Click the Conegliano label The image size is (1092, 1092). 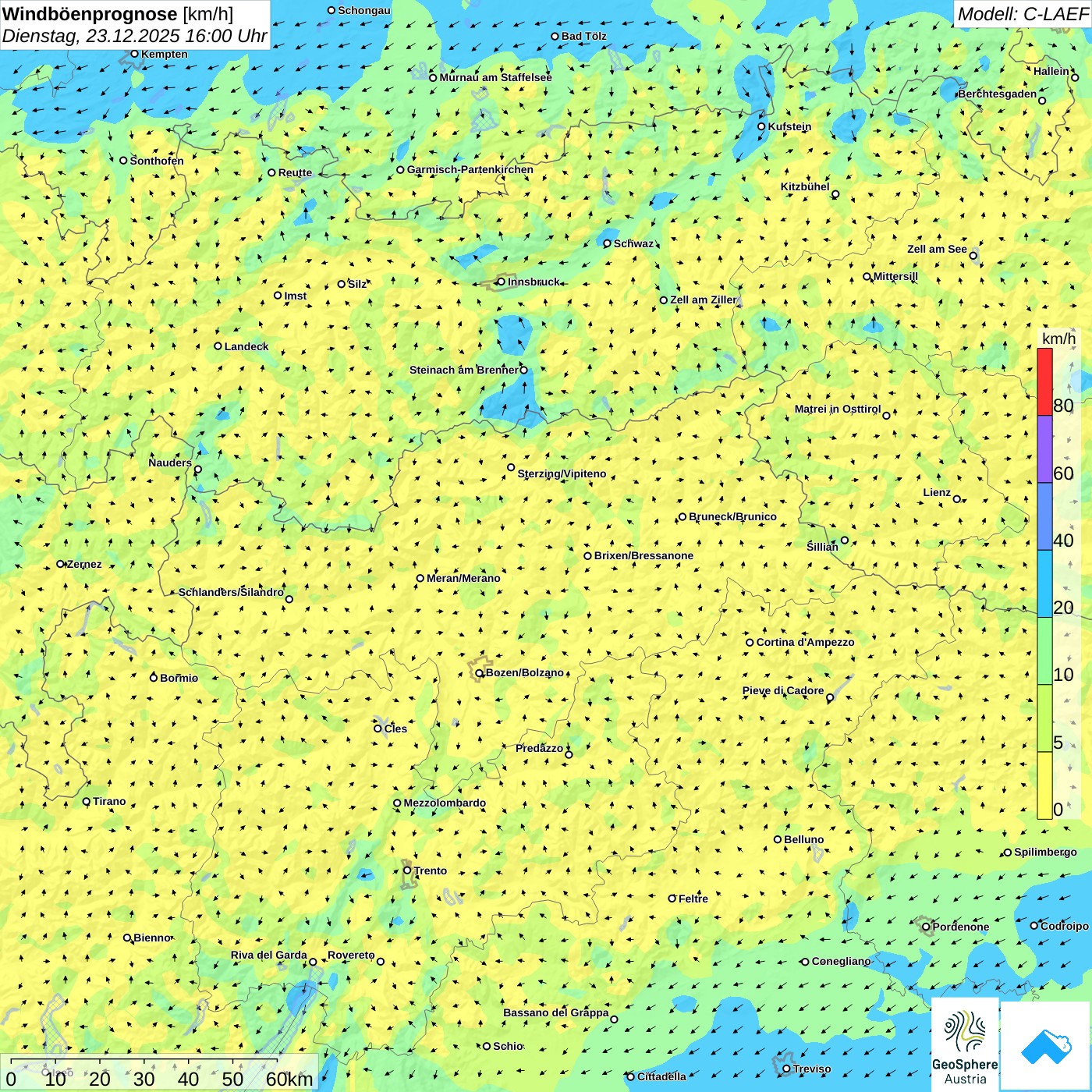click(x=841, y=961)
